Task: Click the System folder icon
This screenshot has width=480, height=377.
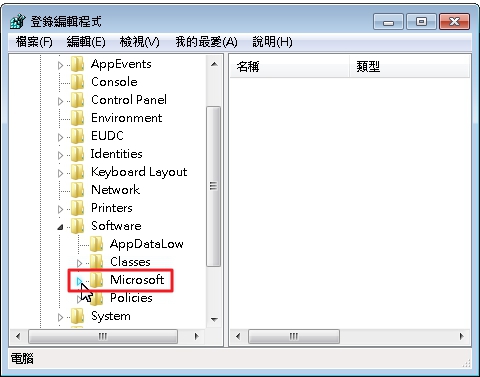Action: tap(77, 316)
